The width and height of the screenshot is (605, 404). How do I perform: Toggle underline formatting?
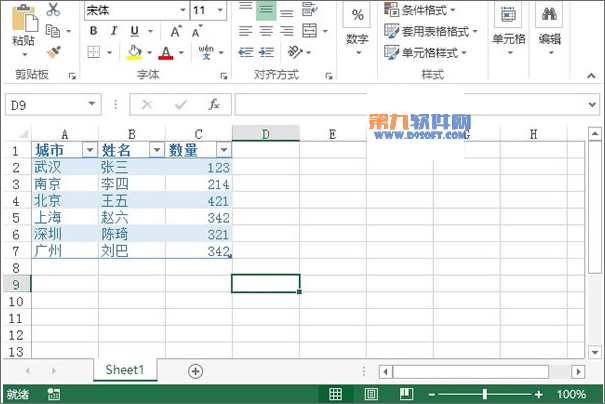pos(134,31)
